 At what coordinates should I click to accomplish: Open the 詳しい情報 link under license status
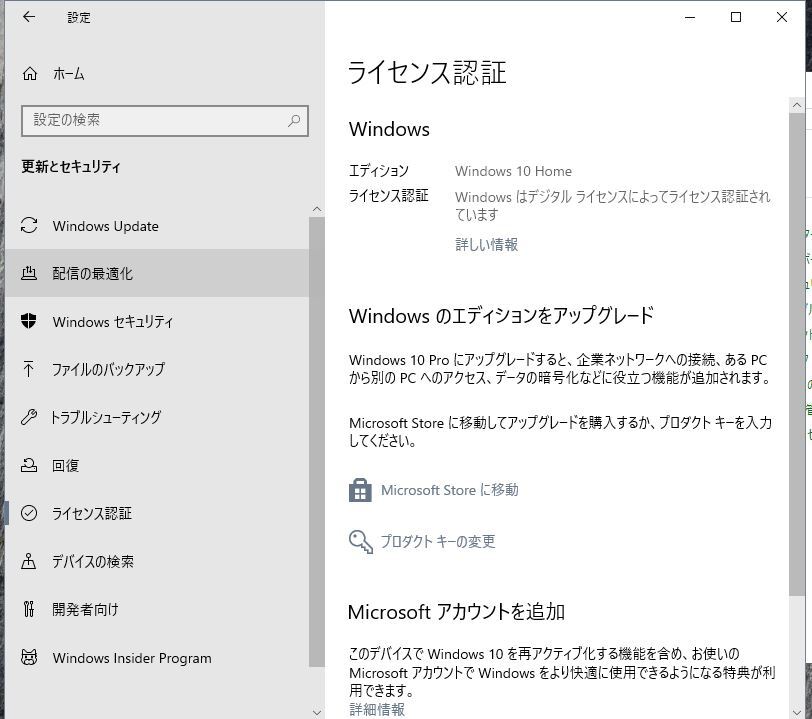tap(486, 244)
